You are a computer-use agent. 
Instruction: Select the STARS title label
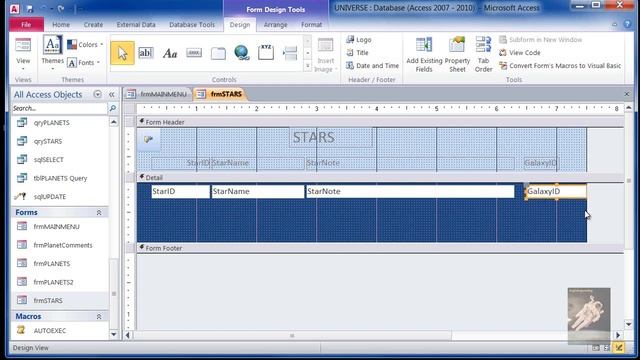pos(331,138)
